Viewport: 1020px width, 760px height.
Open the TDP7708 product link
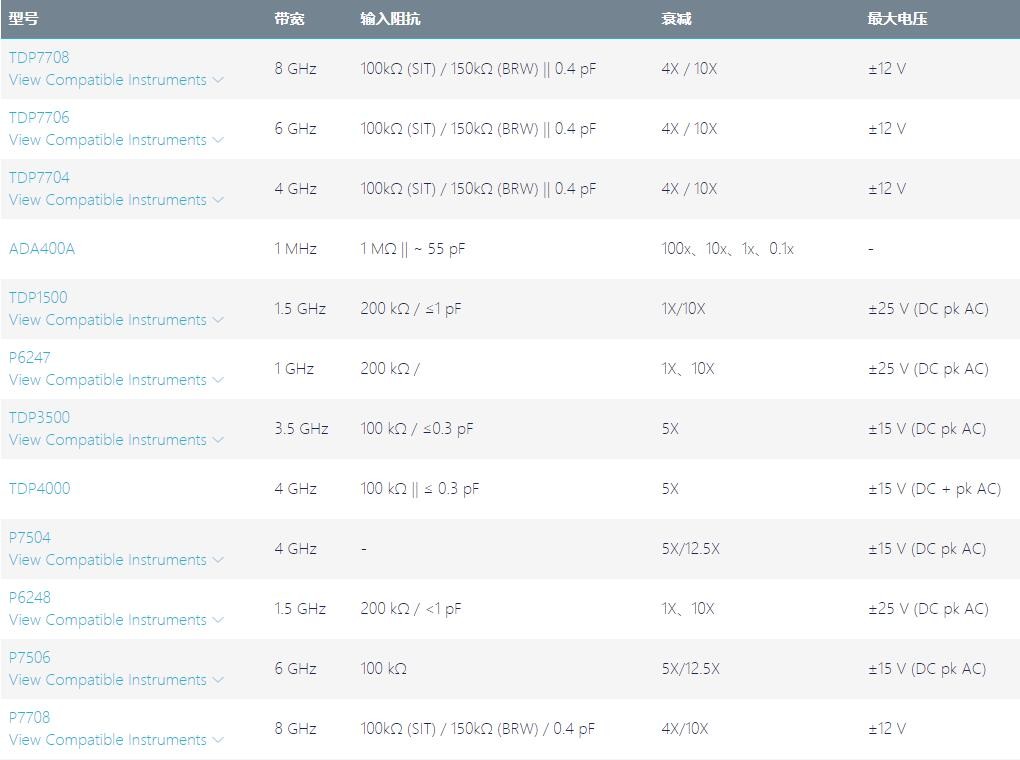[x=39, y=57]
